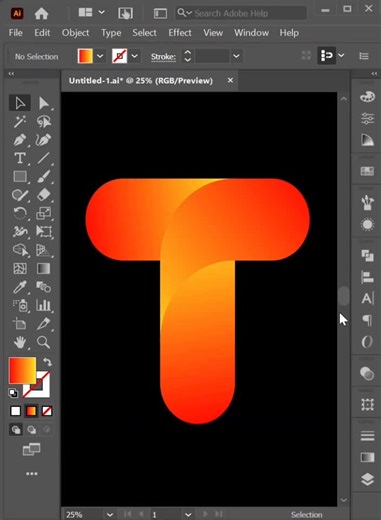Screen dimensions: 381x520
Task: Select the Lasso tool
Action: point(44,122)
